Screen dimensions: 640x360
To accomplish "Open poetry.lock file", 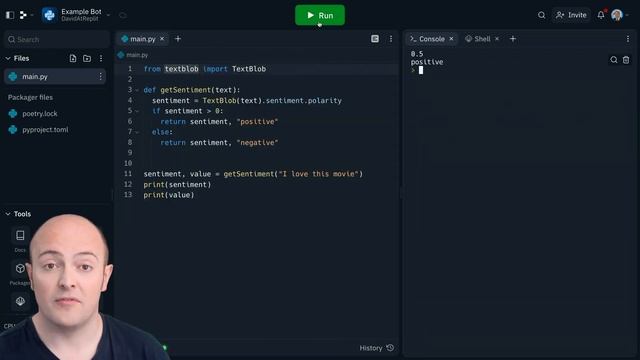I will click(x=40, y=113).
